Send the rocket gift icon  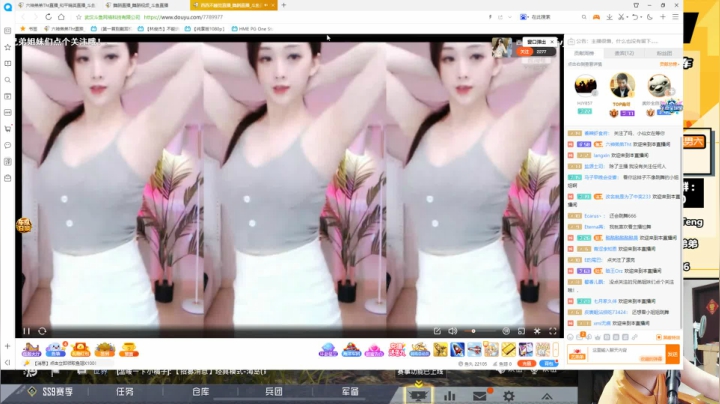457,350
